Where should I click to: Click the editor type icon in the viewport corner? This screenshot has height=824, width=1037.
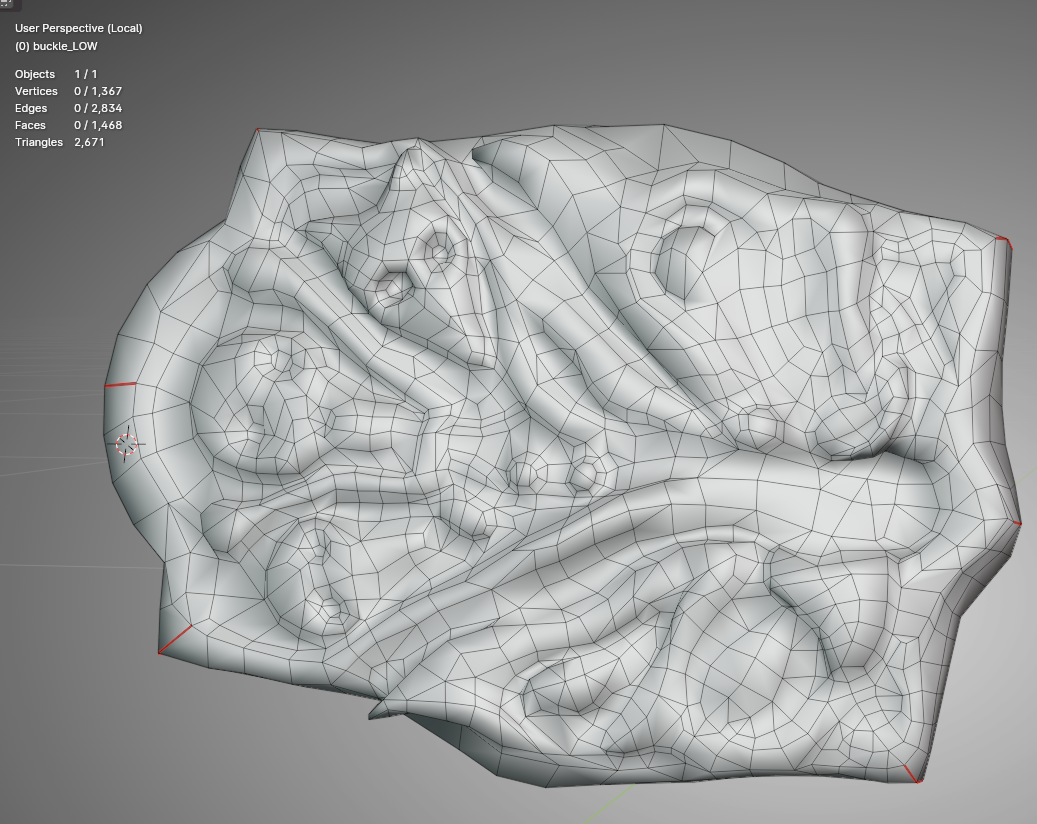point(10,4)
